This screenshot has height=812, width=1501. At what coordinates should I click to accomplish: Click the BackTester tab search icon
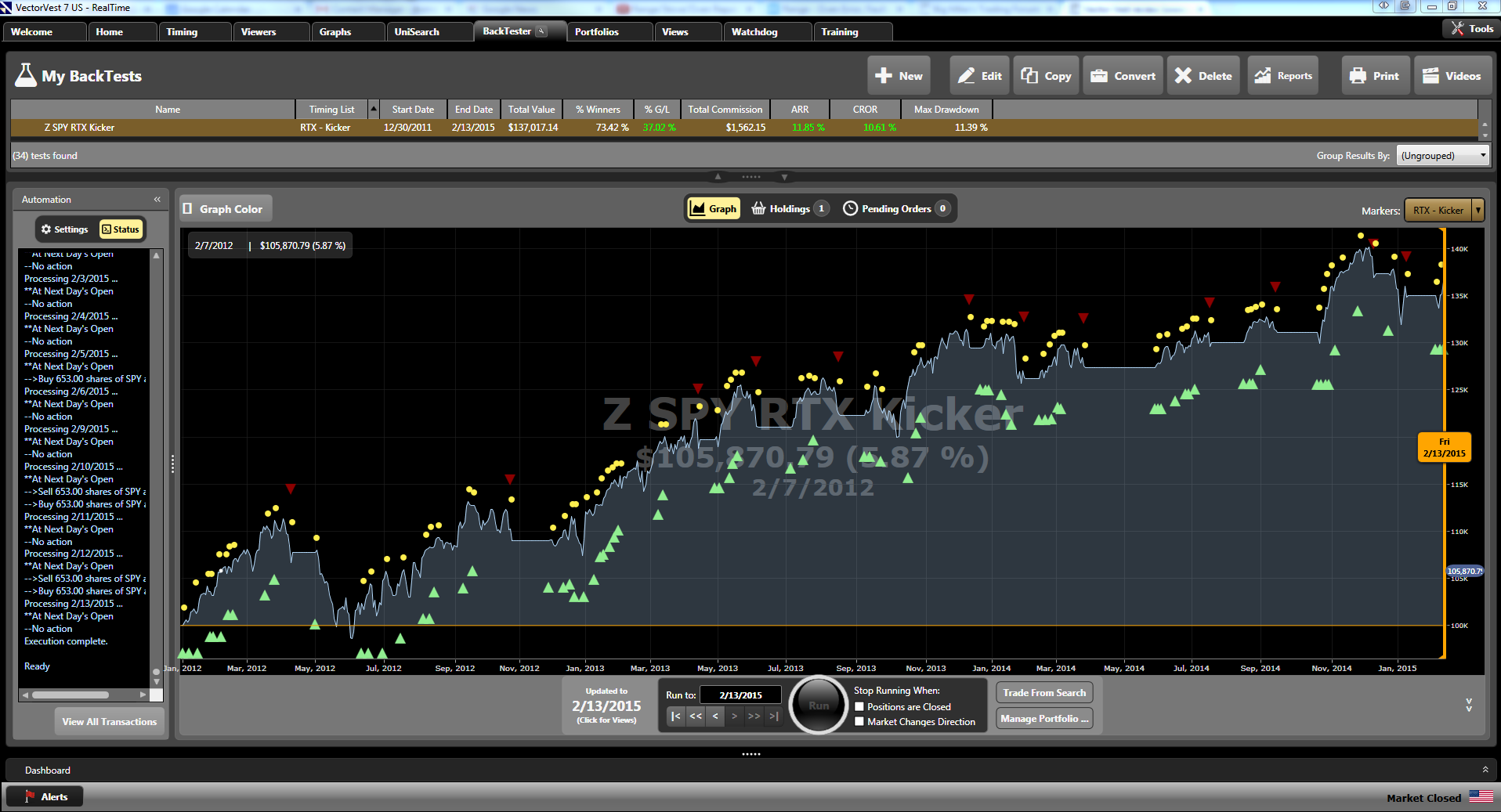pyautogui.click(x=541, y=31)
